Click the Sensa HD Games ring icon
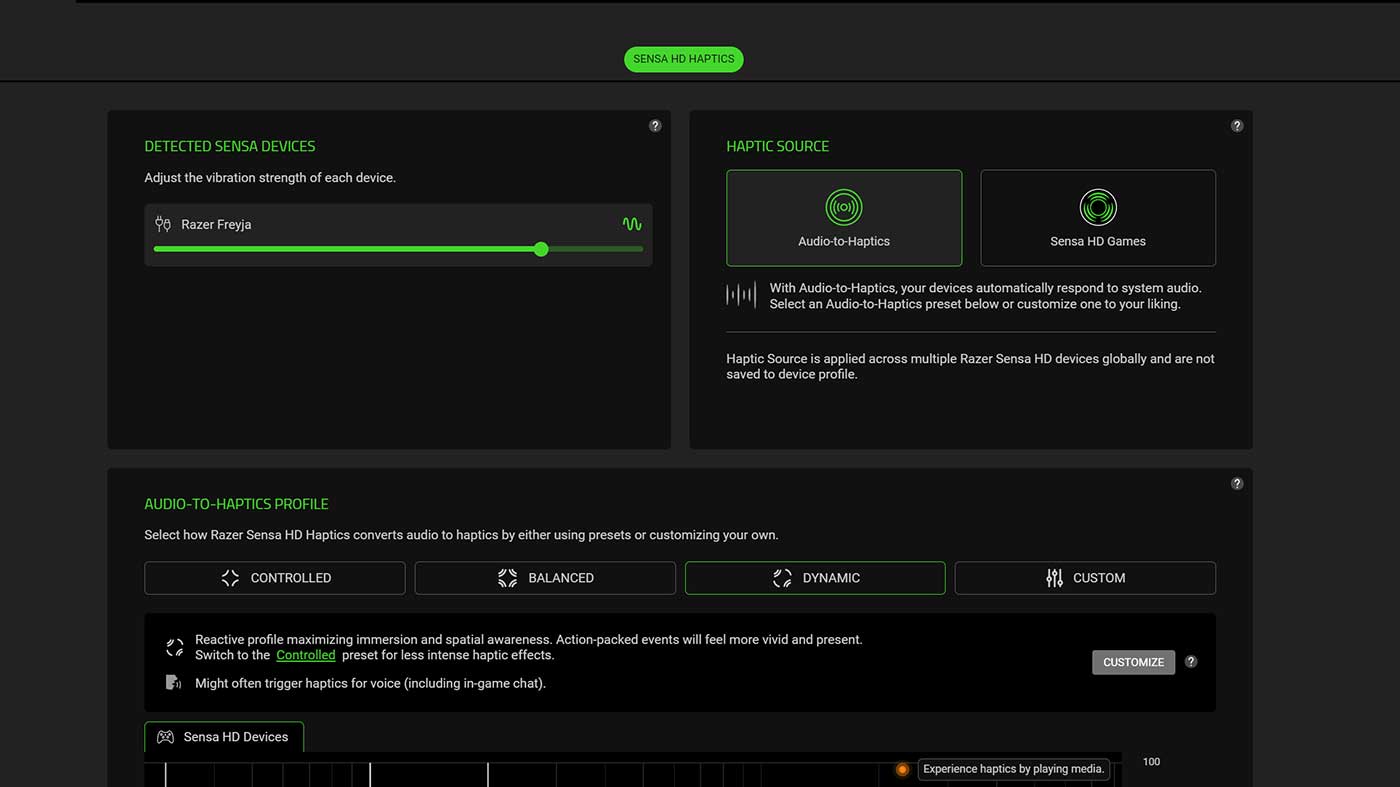Viewport: 1400px width, 787px height. tap(1098, 207)
